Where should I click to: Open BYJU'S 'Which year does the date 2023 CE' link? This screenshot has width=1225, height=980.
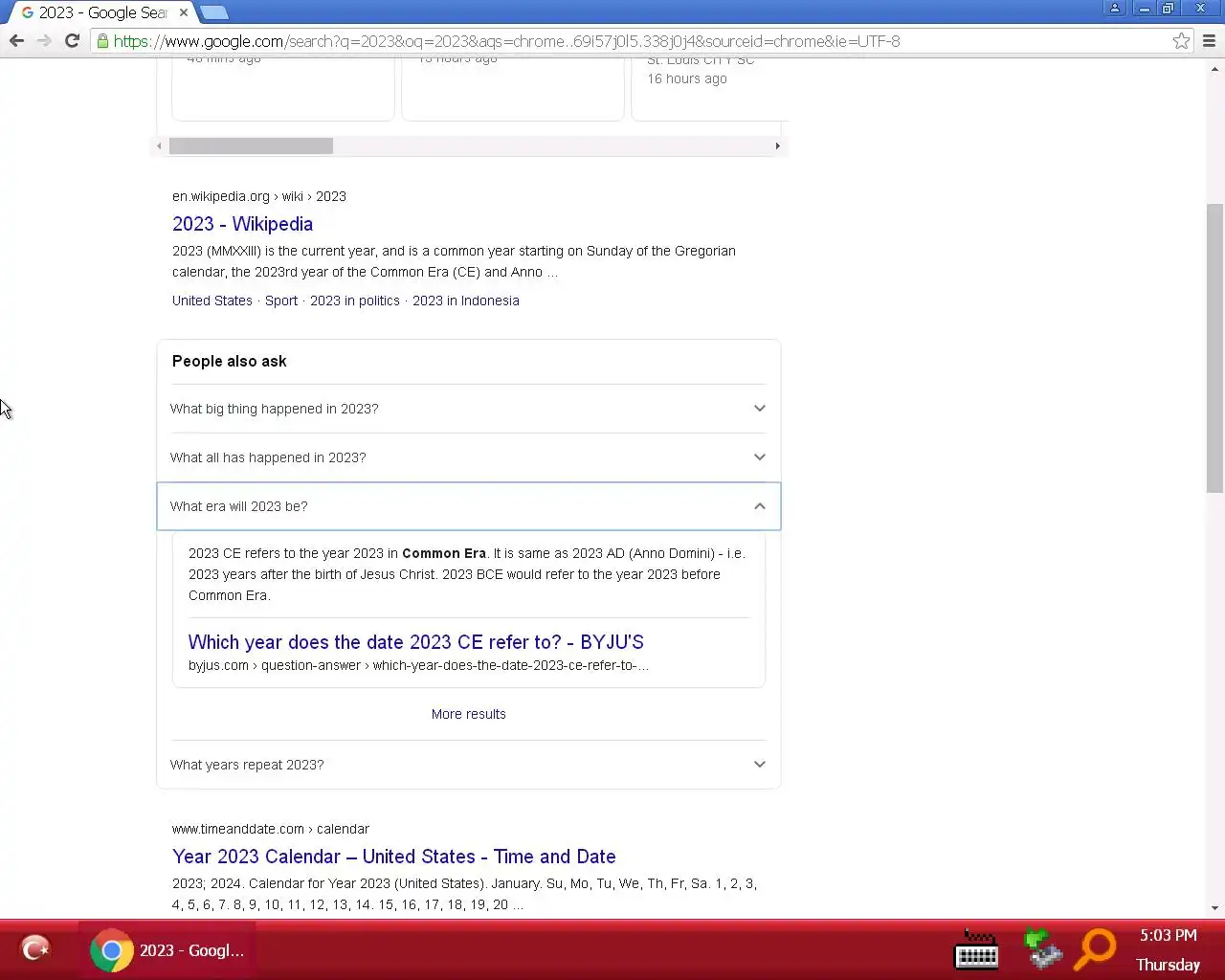click(x=416, y=642)
